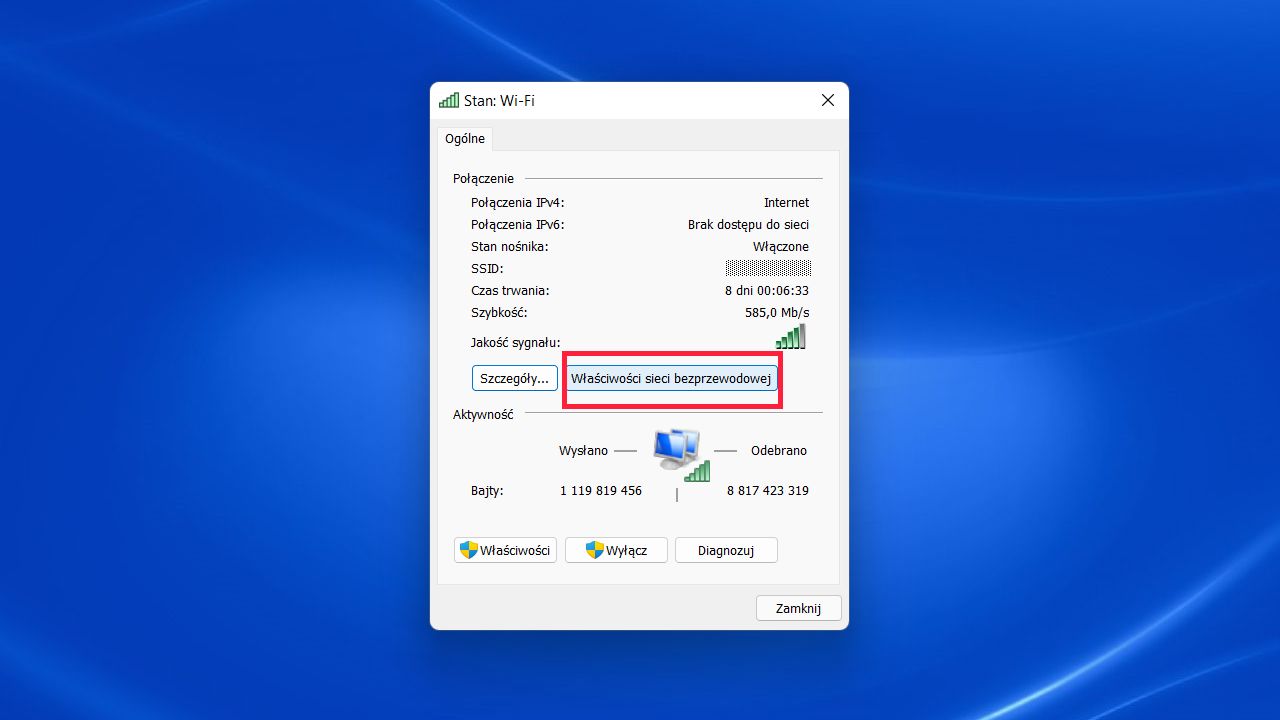Open connection details with the Szczegóły button
Screen dimensions: 1280x720
point(514,378)
